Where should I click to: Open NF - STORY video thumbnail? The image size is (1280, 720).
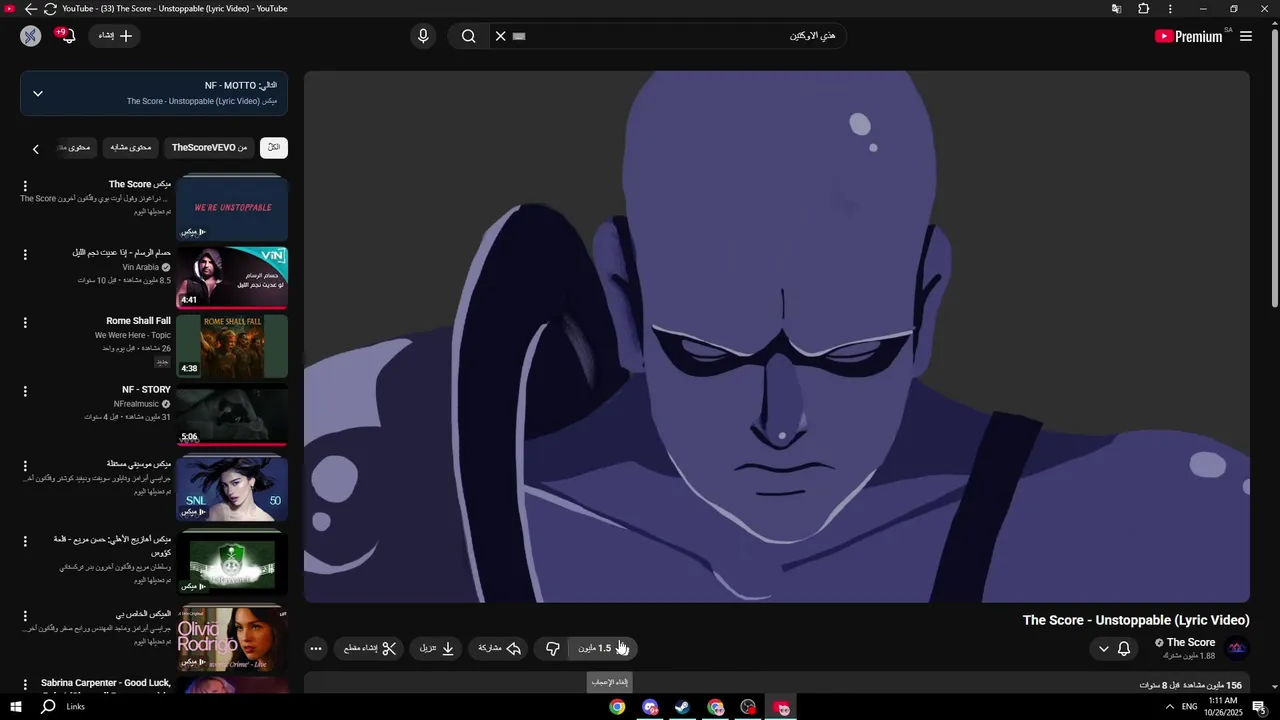[x=232, y=414]
